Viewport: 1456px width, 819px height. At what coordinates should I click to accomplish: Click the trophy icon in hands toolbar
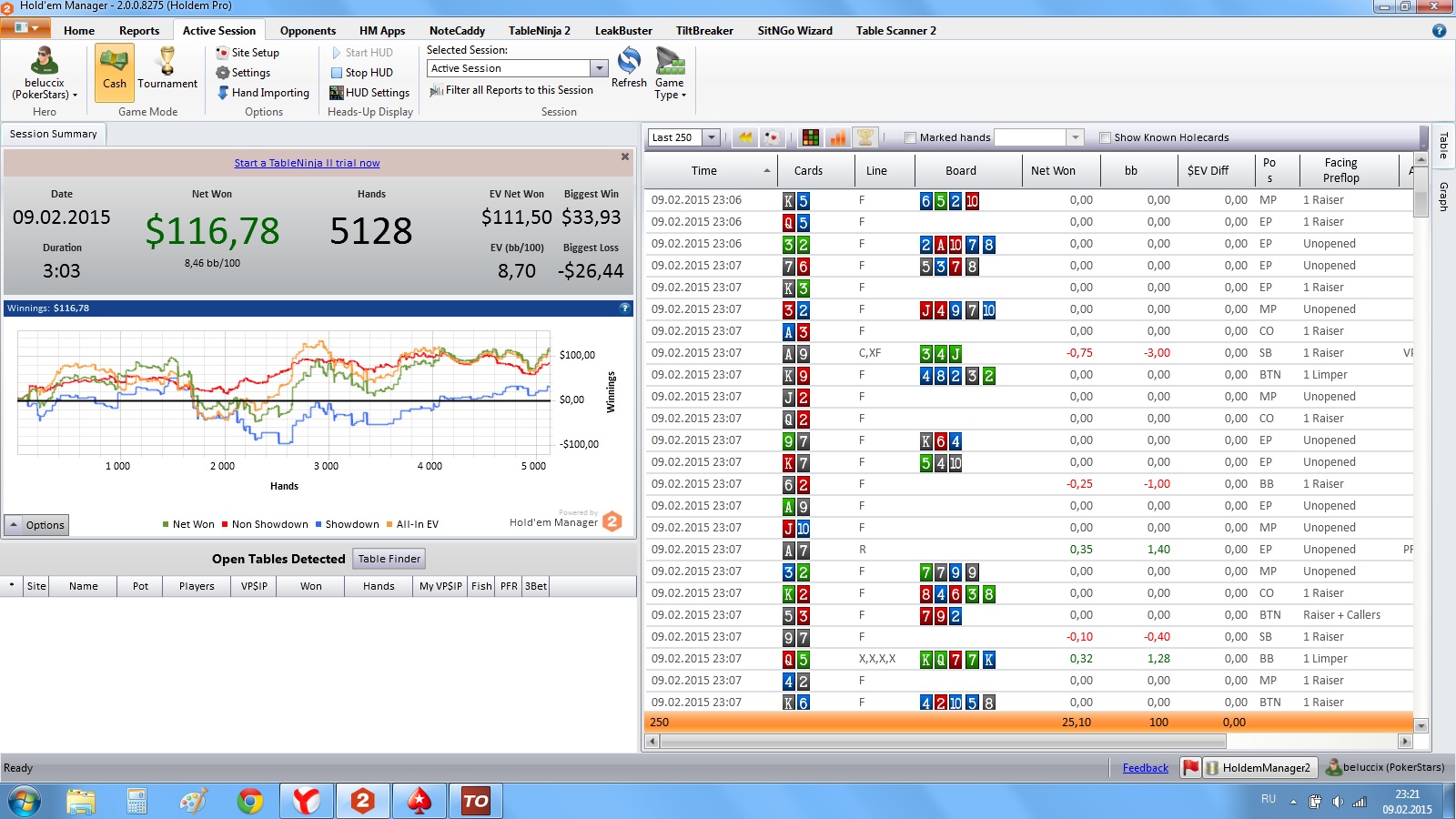coord(865,137)
